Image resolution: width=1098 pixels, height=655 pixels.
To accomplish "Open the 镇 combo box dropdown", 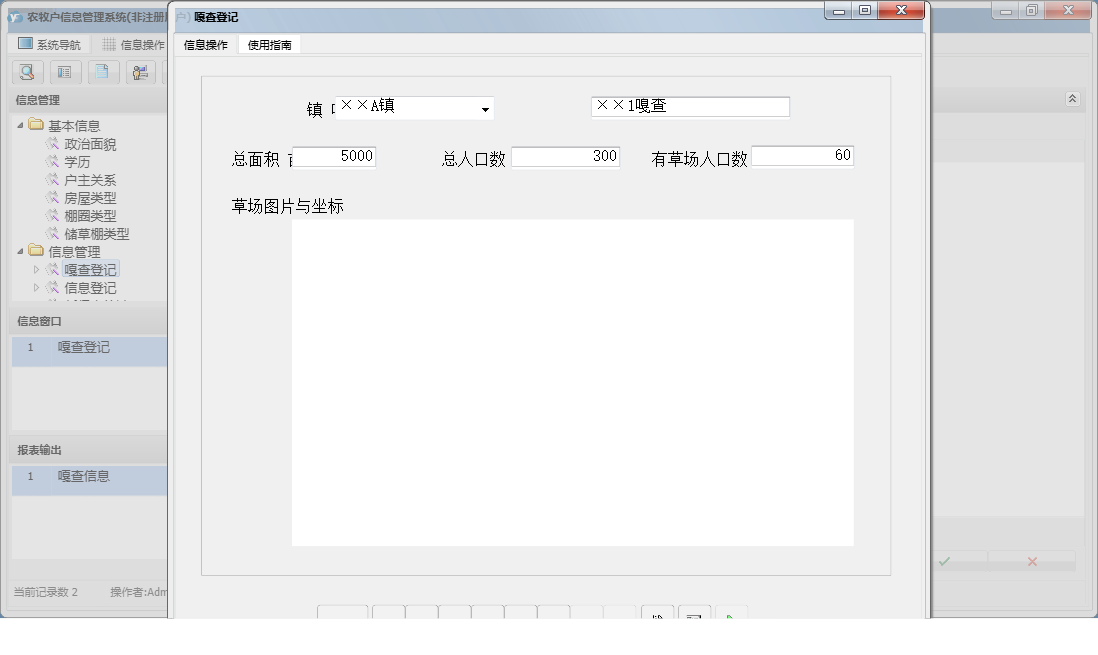I will [x=484, y=108].
